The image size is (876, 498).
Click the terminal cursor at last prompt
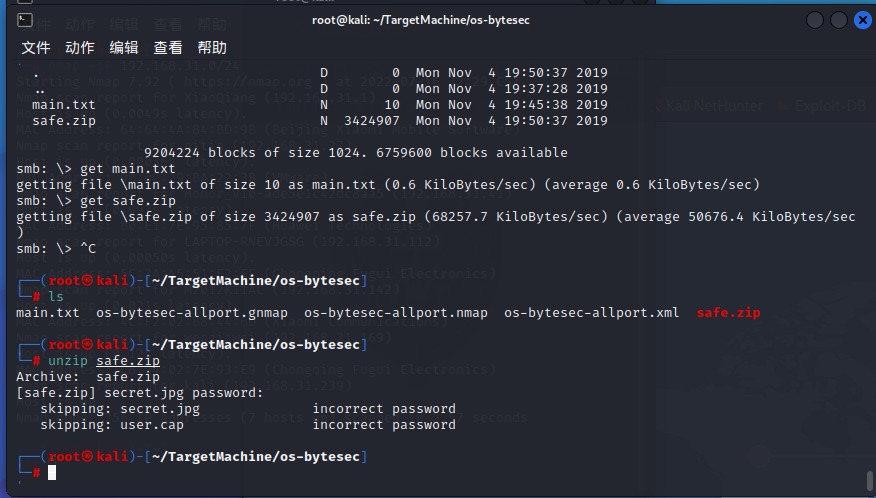(52, 473)
